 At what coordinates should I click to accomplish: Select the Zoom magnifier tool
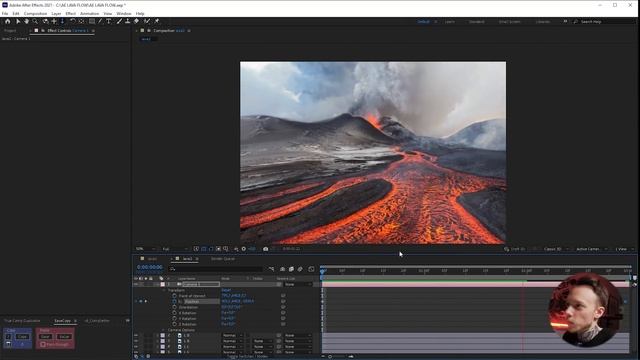coord(35,21)
